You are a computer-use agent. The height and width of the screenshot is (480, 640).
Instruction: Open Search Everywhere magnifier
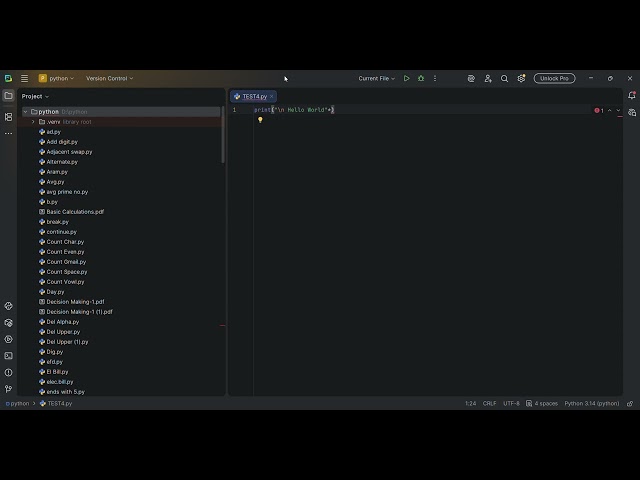pyautogui.click(x=504, y=78)
